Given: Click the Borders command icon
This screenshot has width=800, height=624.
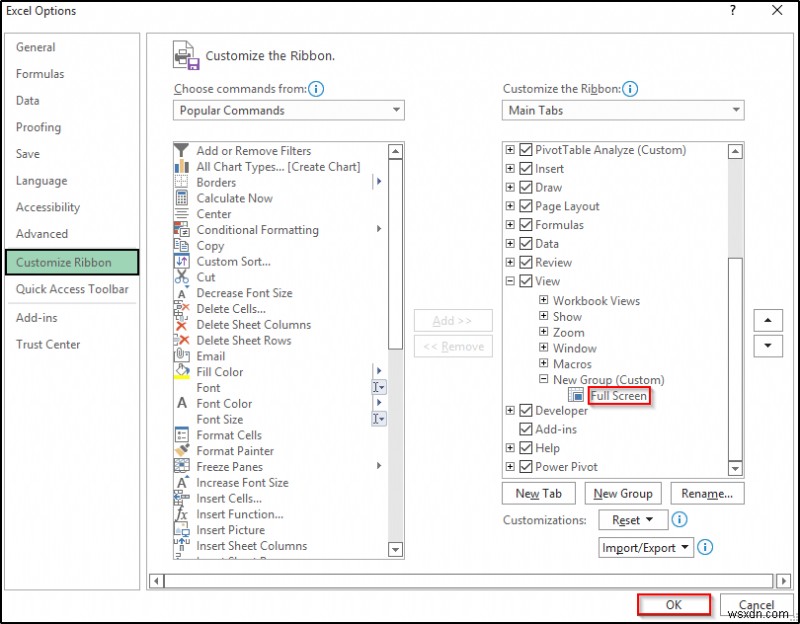Looking at the screenshot, I should coord(182,182).
